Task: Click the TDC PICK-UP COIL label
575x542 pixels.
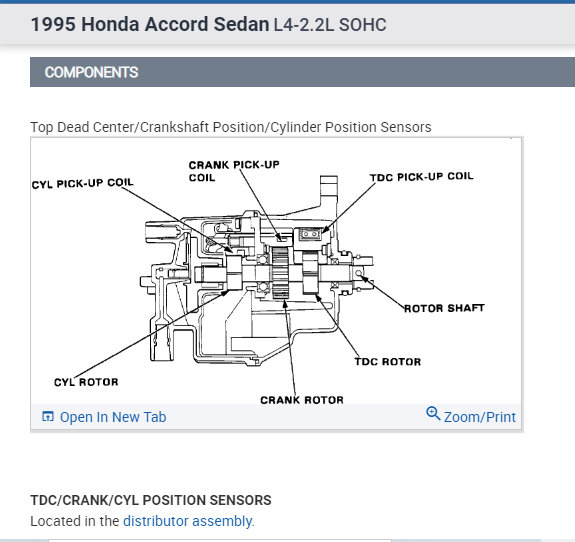Action: pyautogui.click(x=422, y=177)
